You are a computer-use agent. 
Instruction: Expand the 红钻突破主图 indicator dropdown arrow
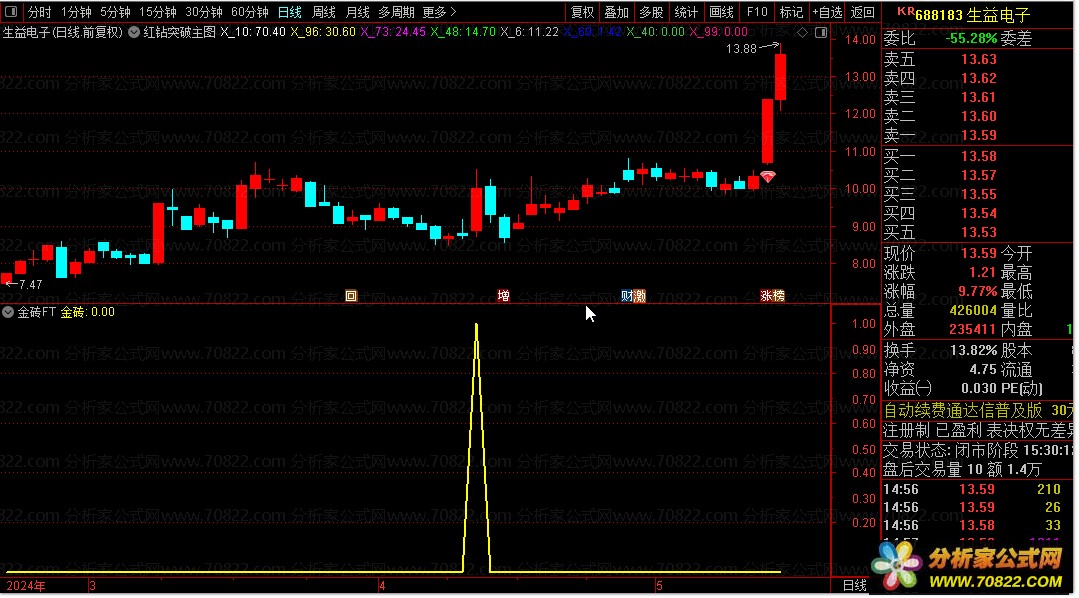click(134, 32)
